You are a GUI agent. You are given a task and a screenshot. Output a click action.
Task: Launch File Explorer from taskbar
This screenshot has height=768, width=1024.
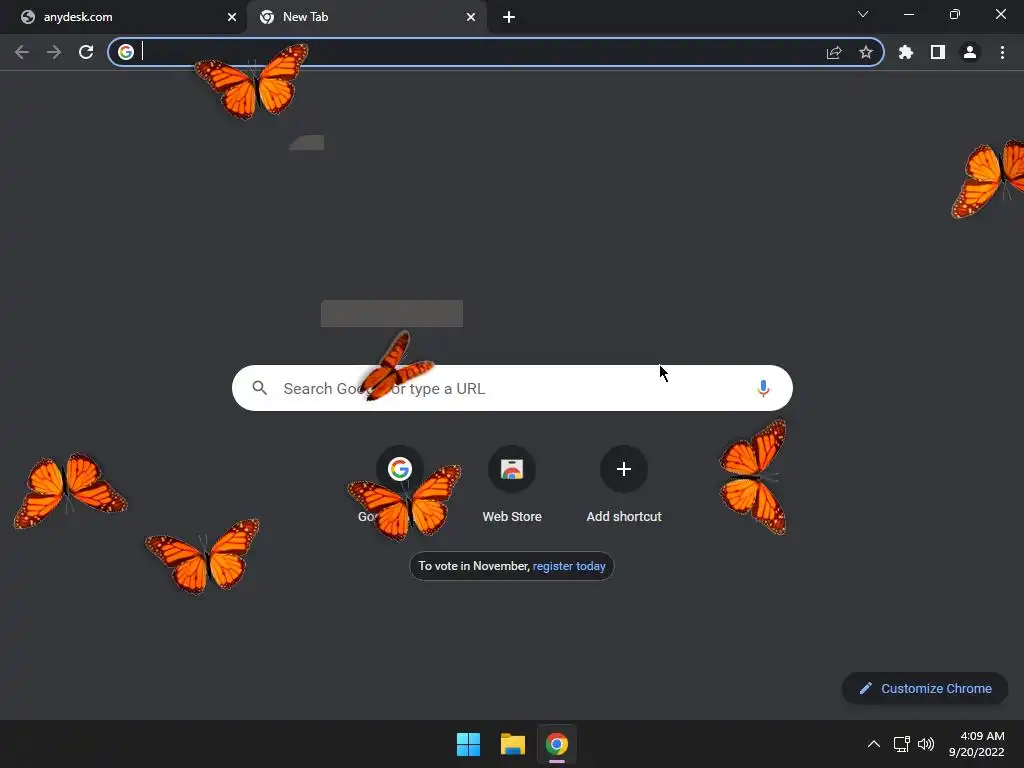click(x=513, y=744)
